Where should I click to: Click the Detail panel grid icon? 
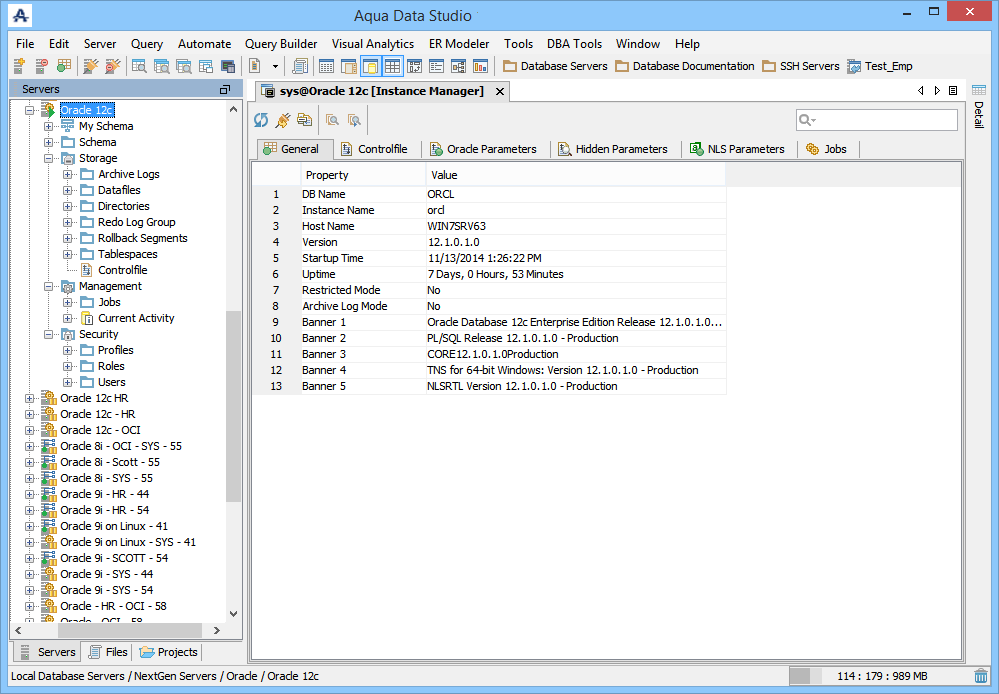979,90
